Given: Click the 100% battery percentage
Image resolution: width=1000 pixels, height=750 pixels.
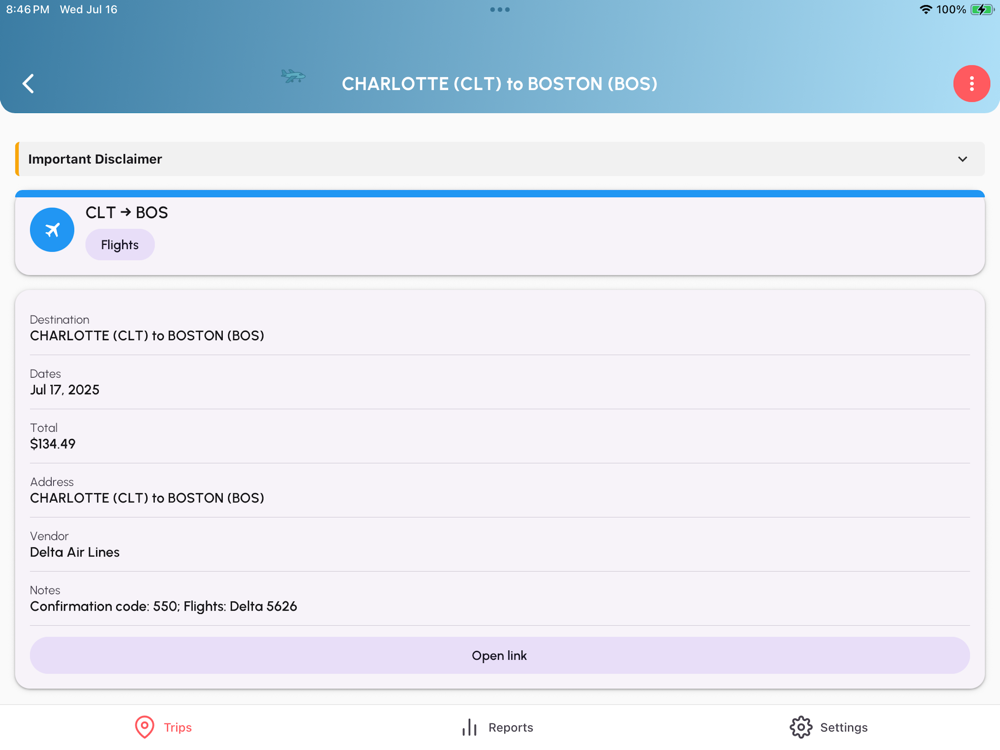Looking at the screenshot, I should click(x=951, y=10).
